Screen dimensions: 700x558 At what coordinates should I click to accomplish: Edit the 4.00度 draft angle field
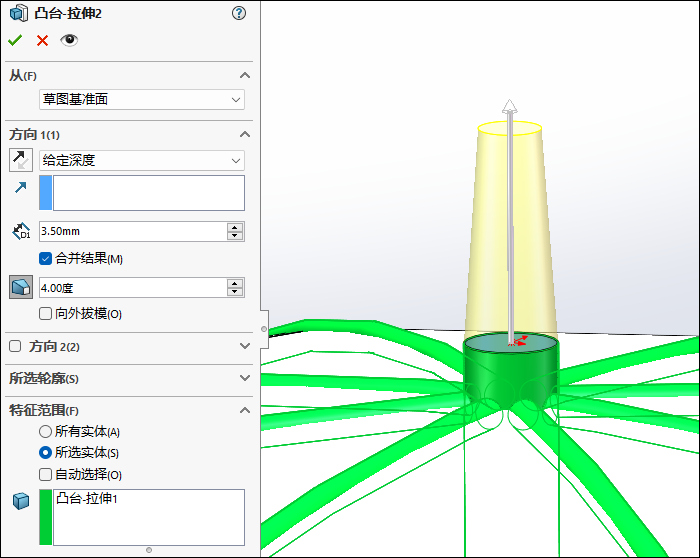(x=133, y=287)
